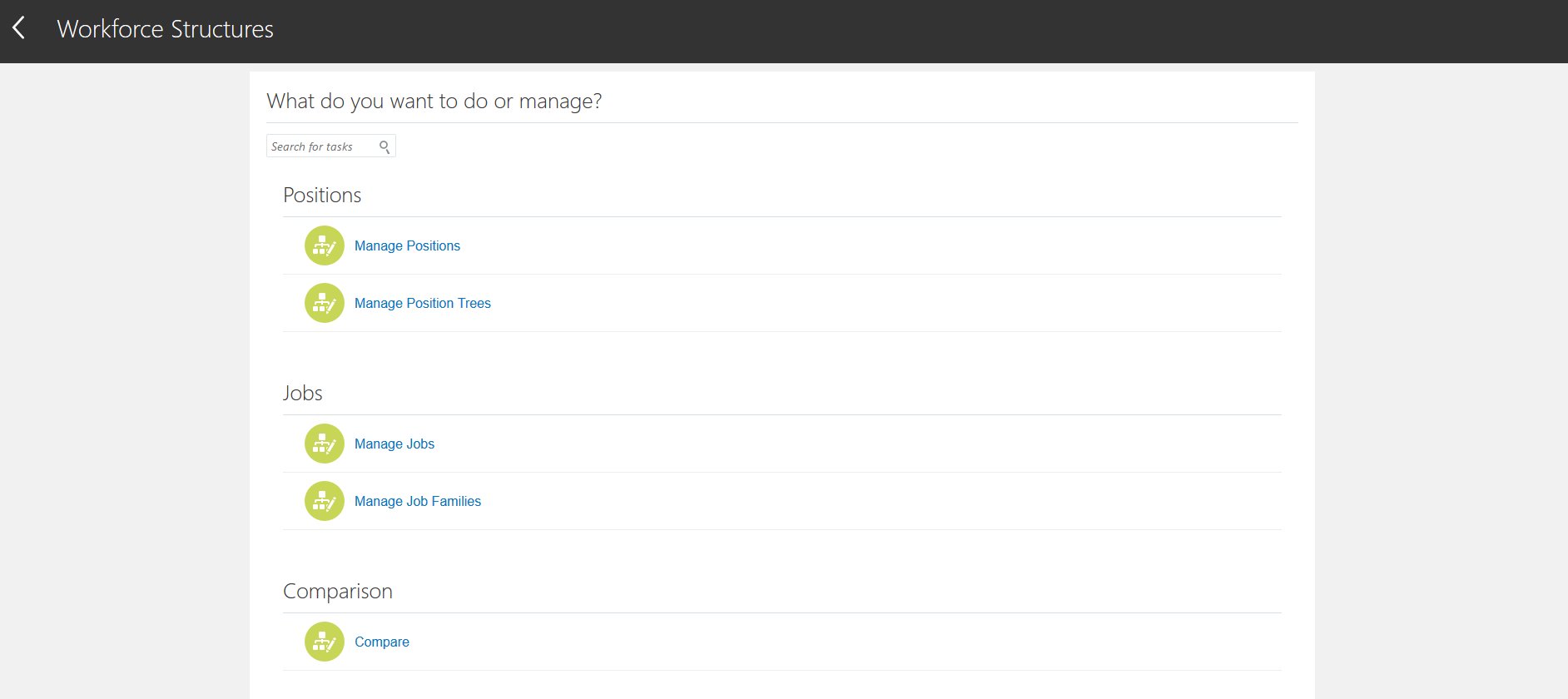Click the Manage Jobs icon

(x=325, y=444)
